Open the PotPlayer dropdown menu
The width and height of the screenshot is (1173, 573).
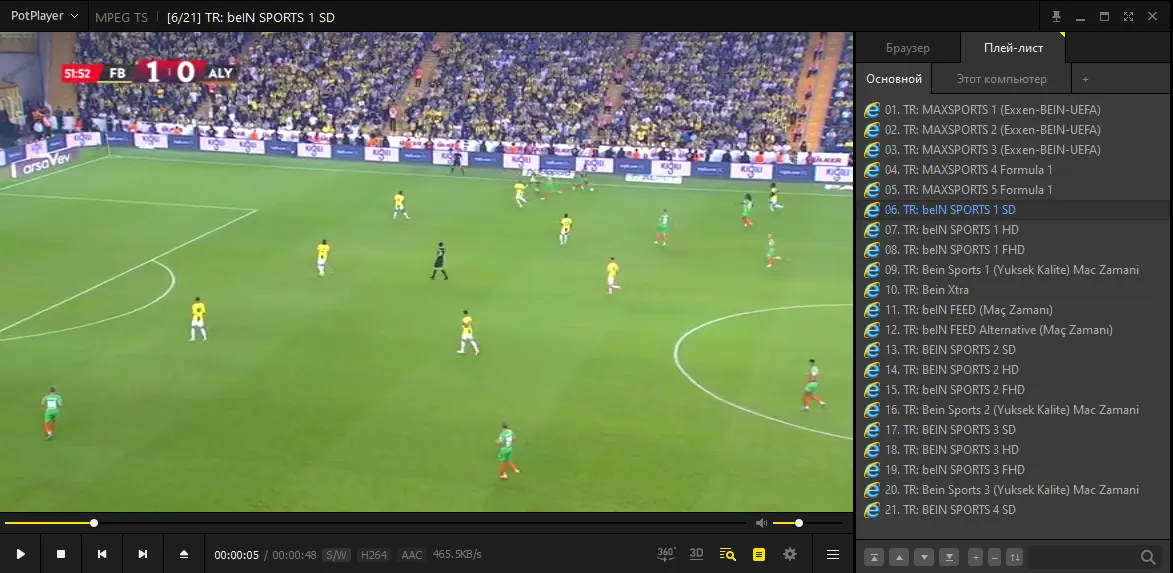click(x=44, y=16)
